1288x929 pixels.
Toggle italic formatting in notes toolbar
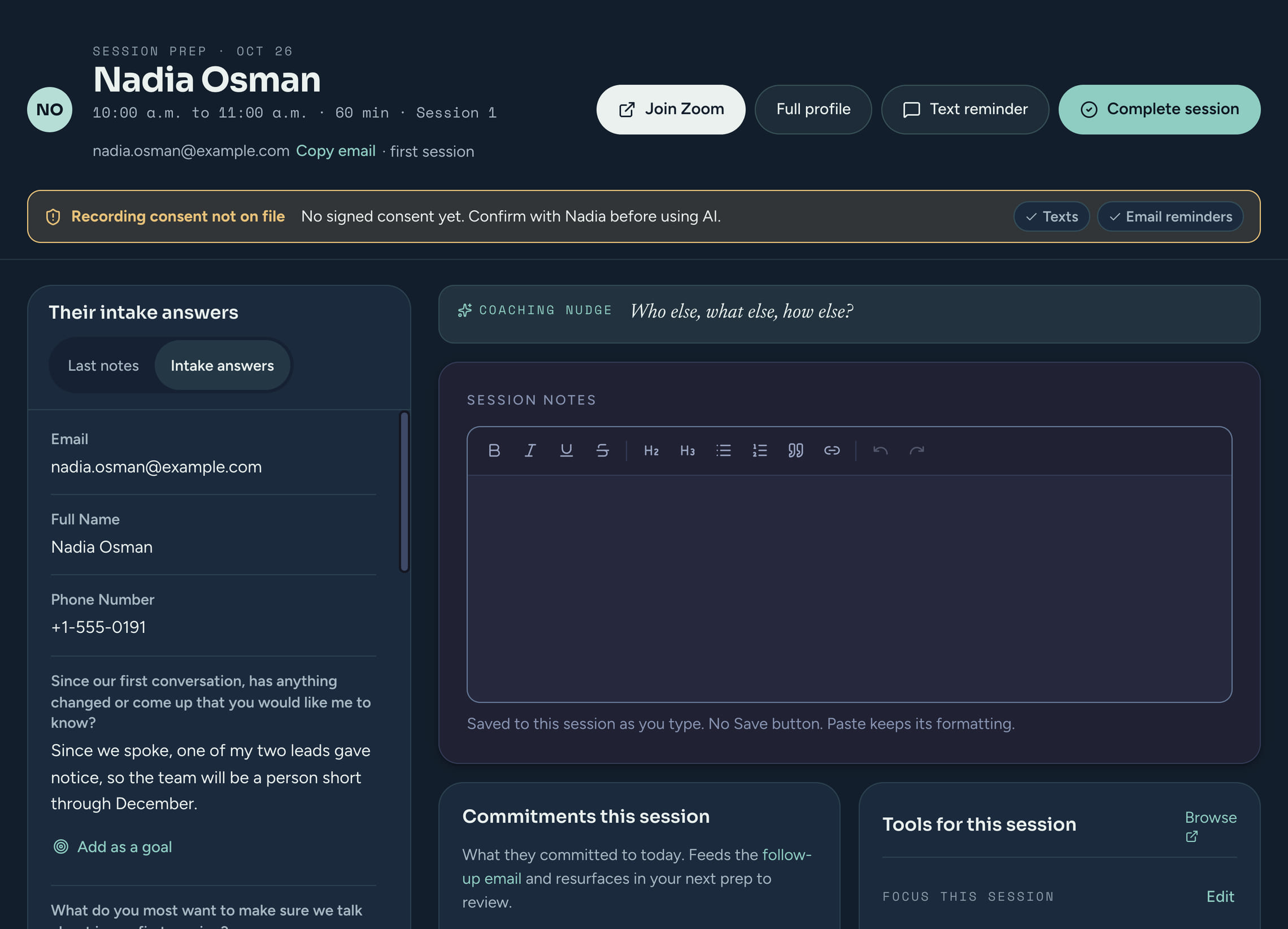coord(530,450)
